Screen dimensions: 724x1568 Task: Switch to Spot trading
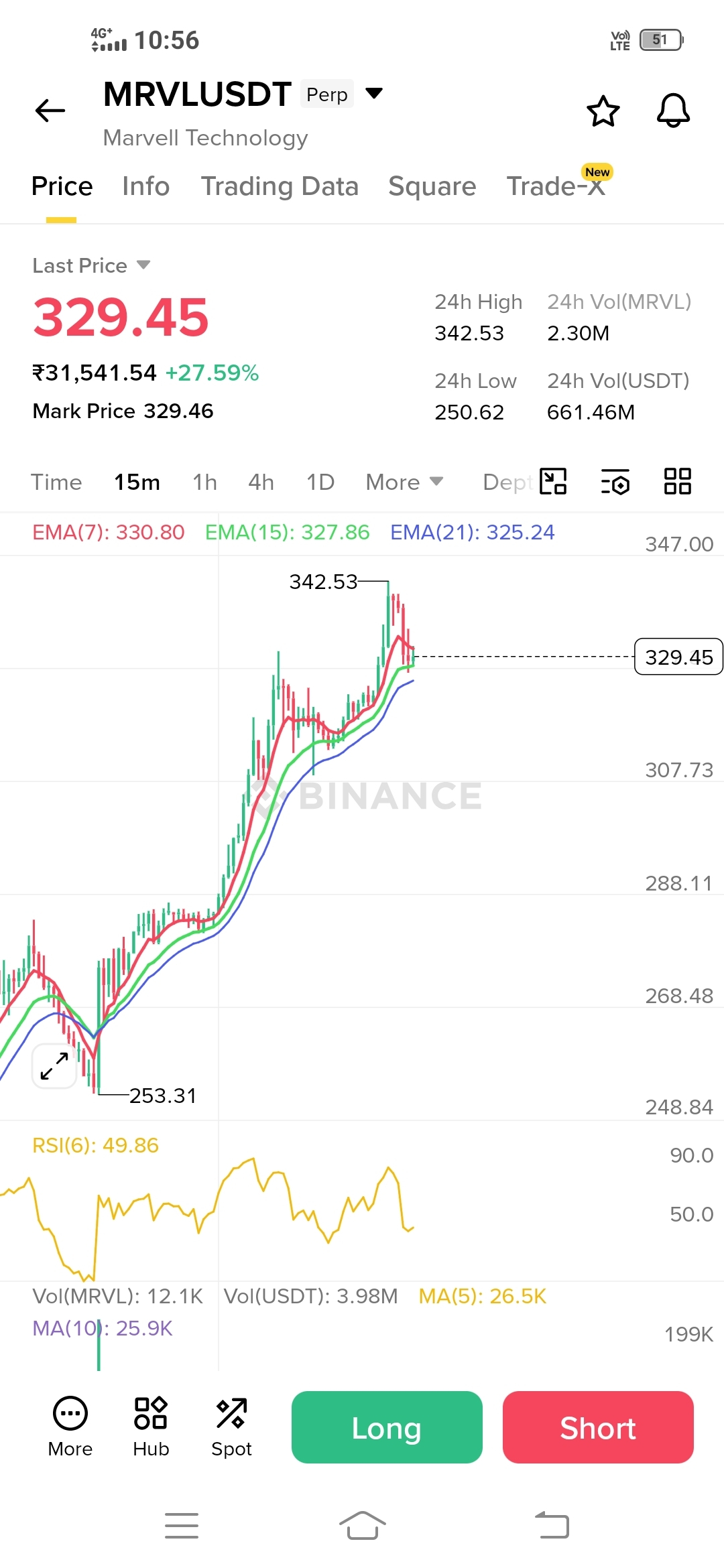231,1427
